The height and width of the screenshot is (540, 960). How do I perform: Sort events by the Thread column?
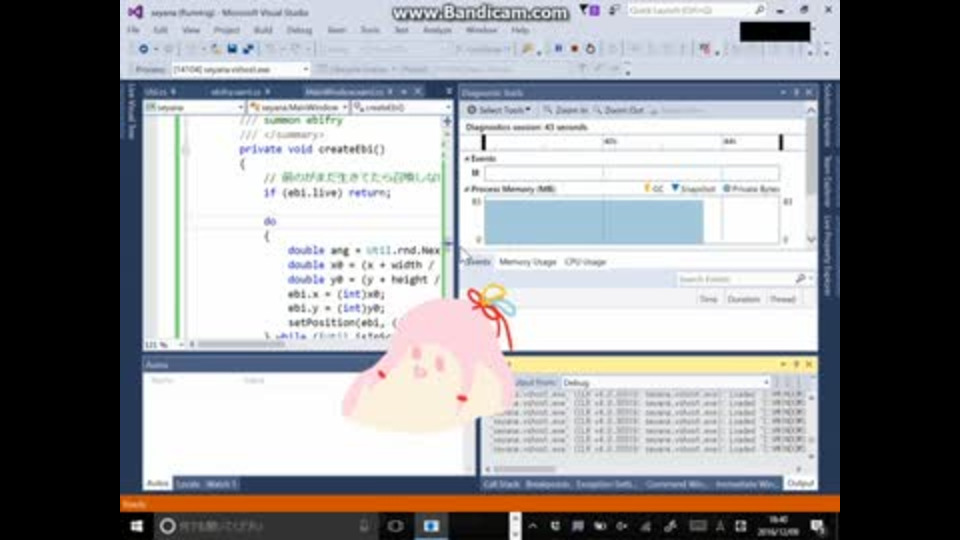782,299
